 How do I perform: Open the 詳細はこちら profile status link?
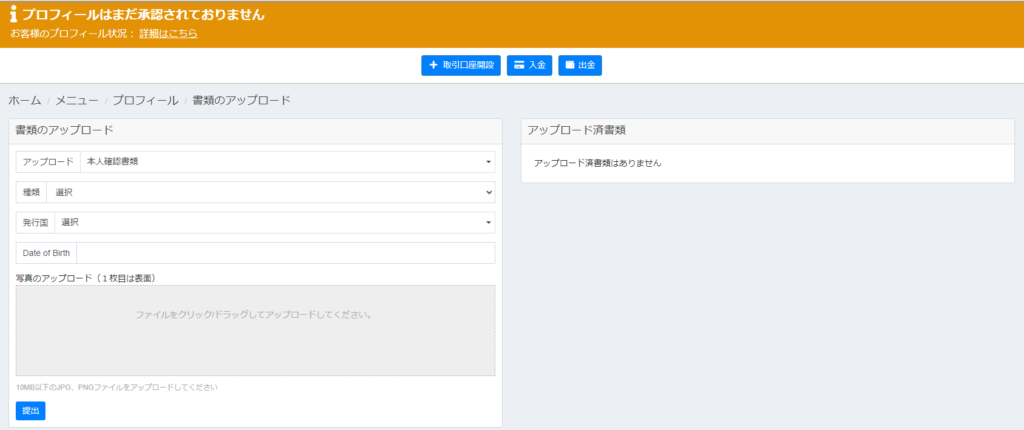(168, 34)
